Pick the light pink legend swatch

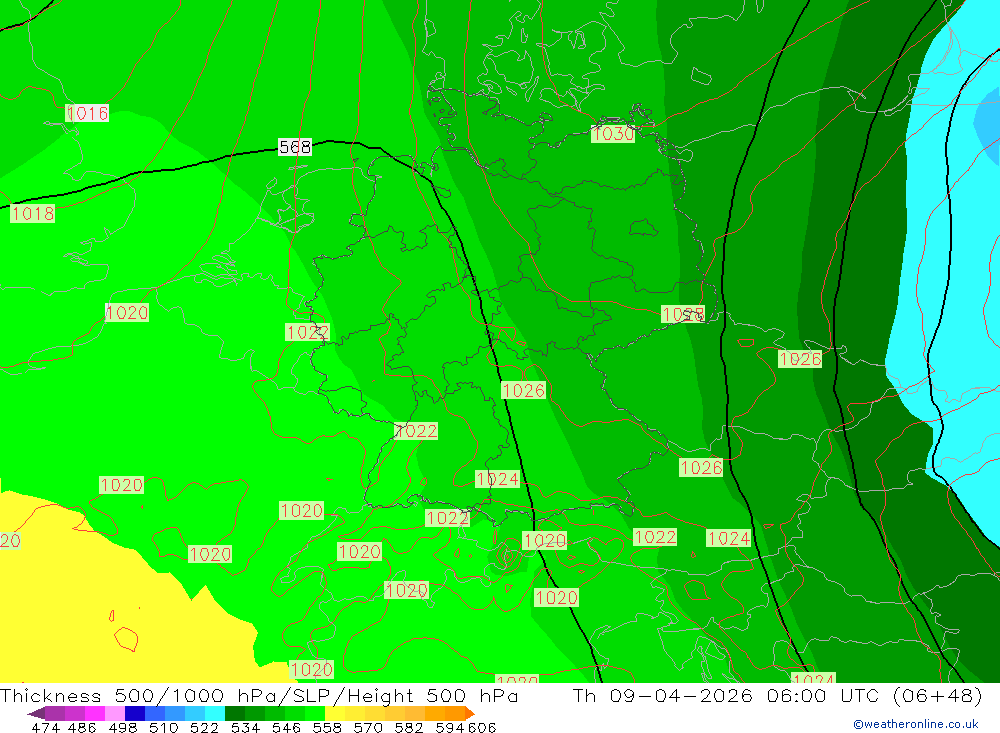pos(115,713)
